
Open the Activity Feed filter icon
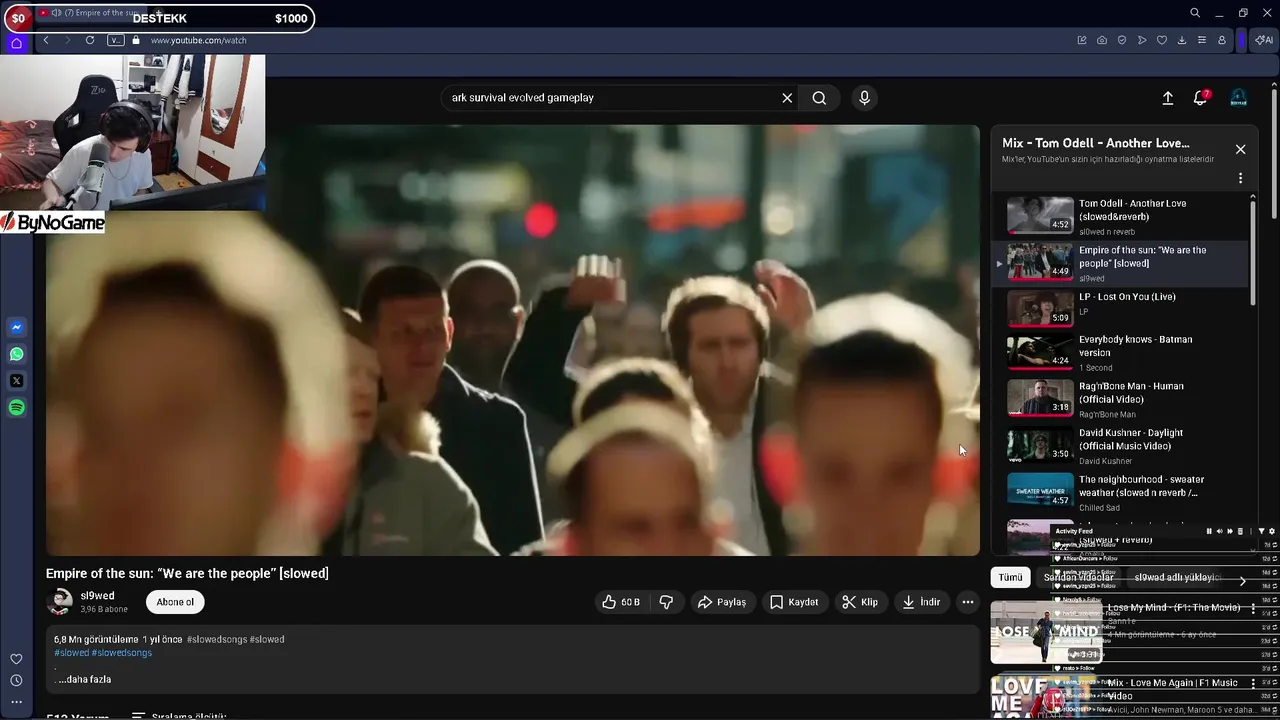point(1261,531)
